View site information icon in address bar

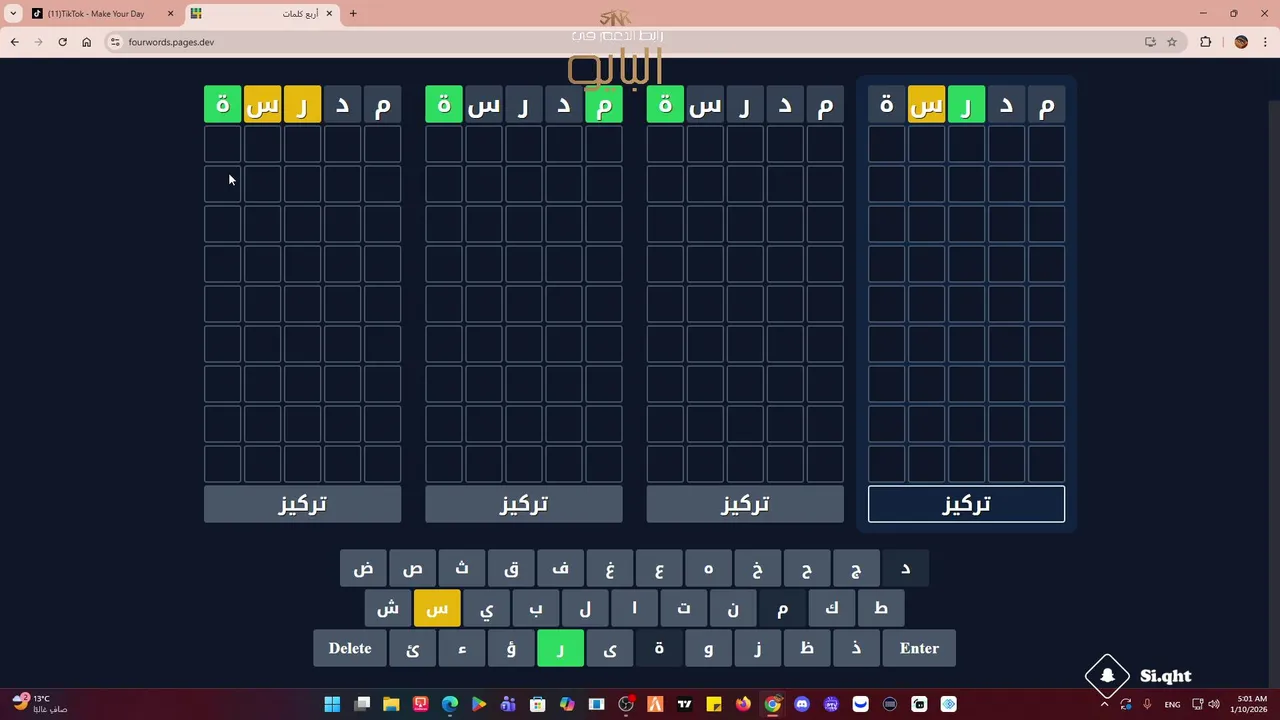(x=115, y=42)
